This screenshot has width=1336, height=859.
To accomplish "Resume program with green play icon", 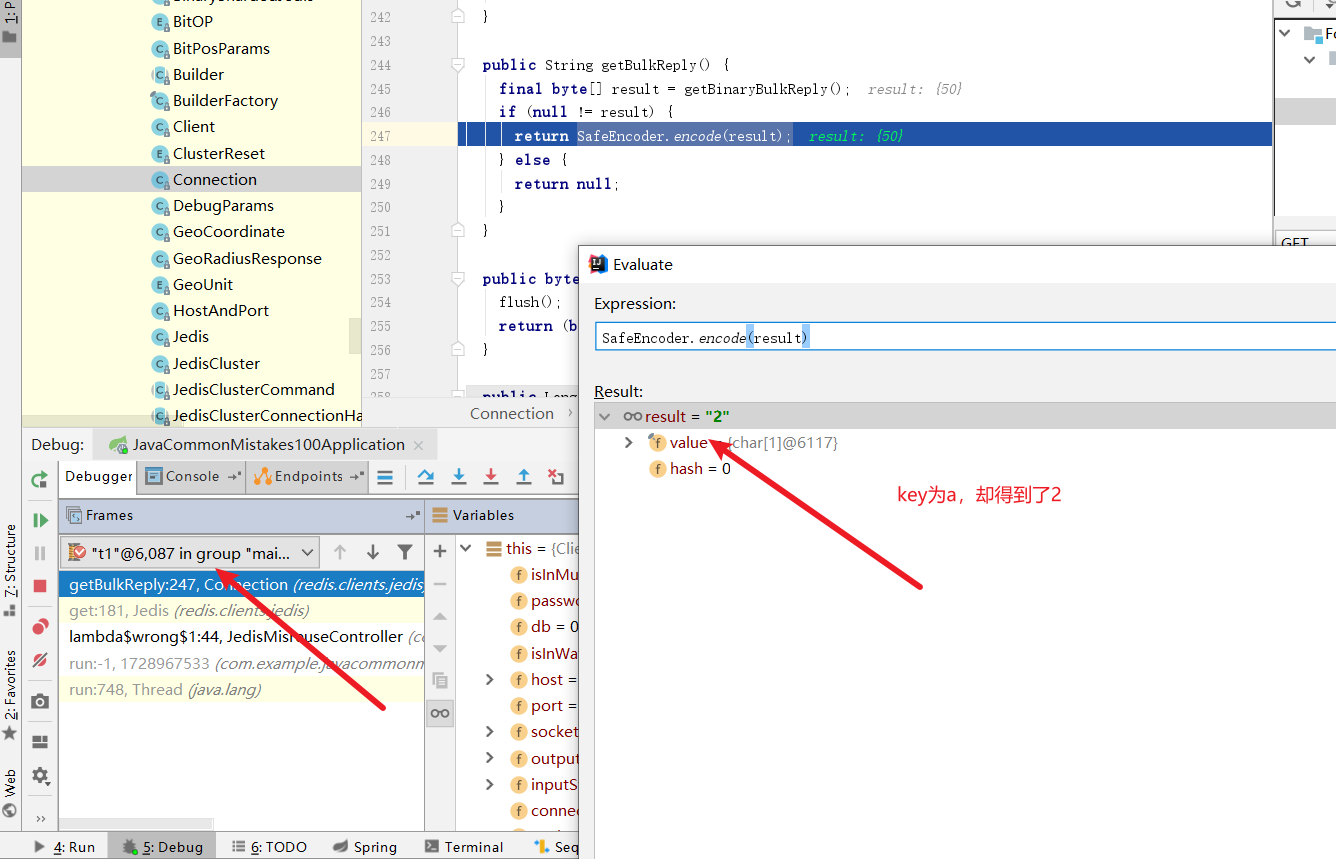I will 40,520.
